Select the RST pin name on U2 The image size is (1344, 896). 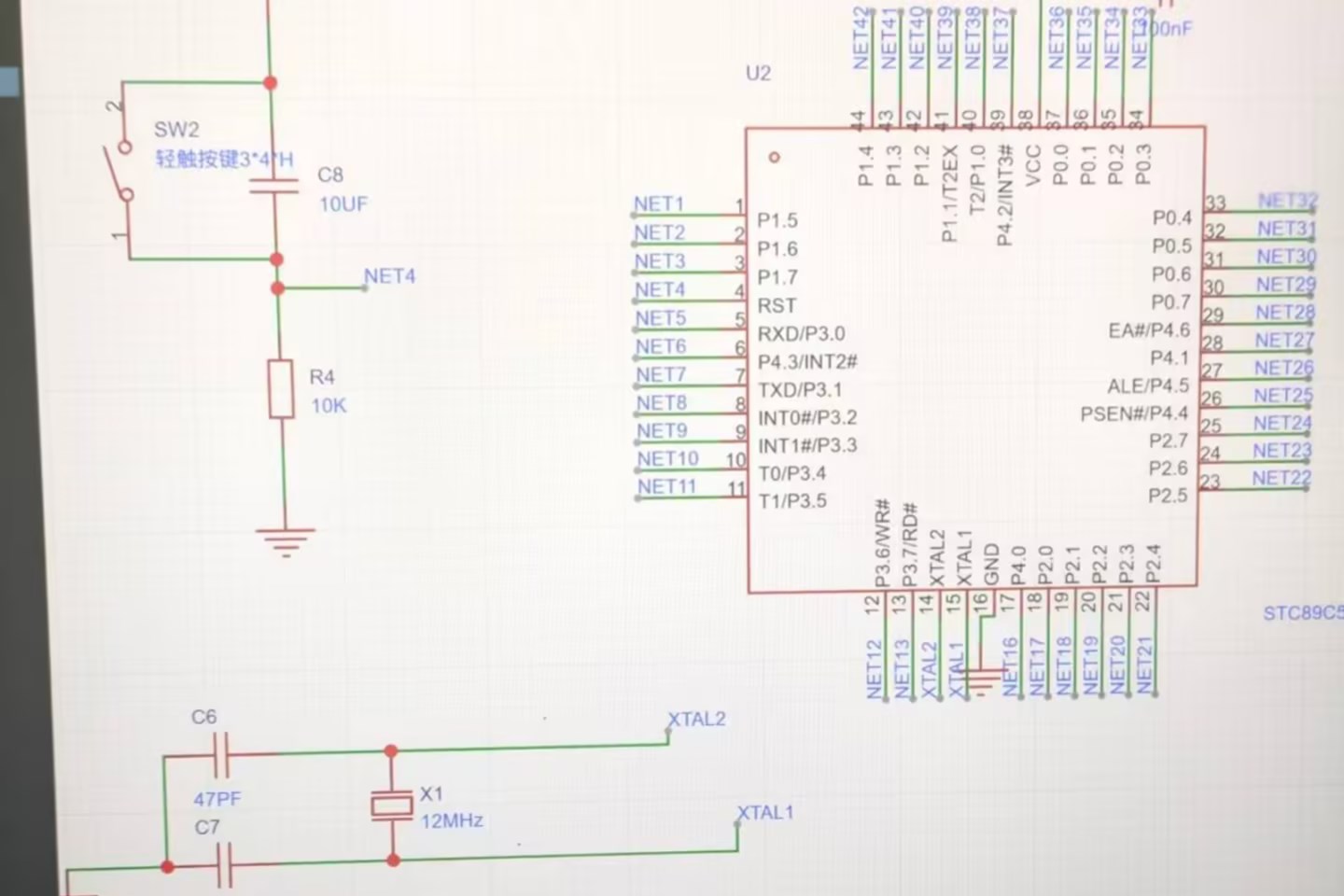point(777,306)
